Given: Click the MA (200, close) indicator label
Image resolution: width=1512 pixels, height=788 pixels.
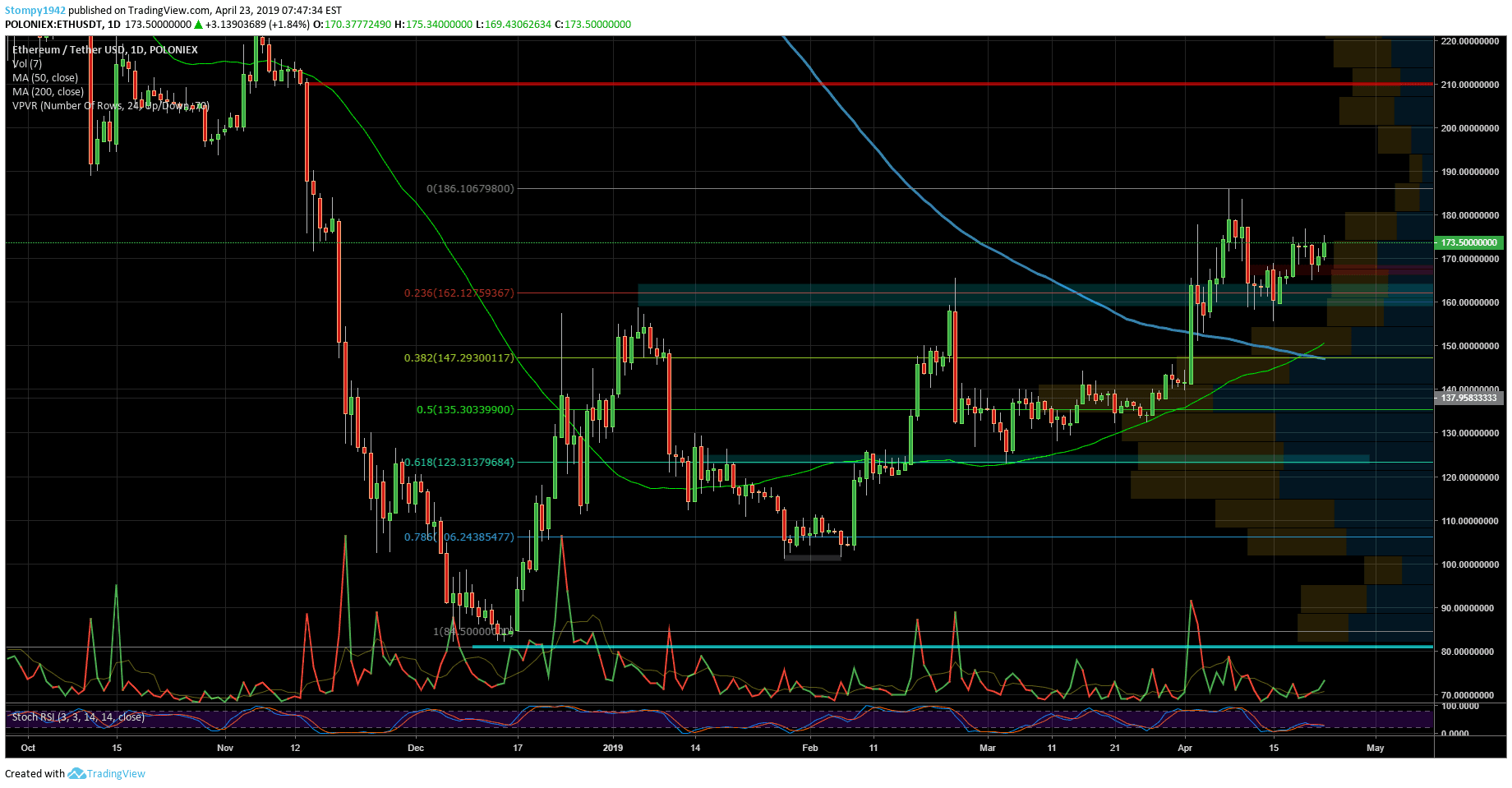Looking at the screenshot, I should tap(48, 92).
